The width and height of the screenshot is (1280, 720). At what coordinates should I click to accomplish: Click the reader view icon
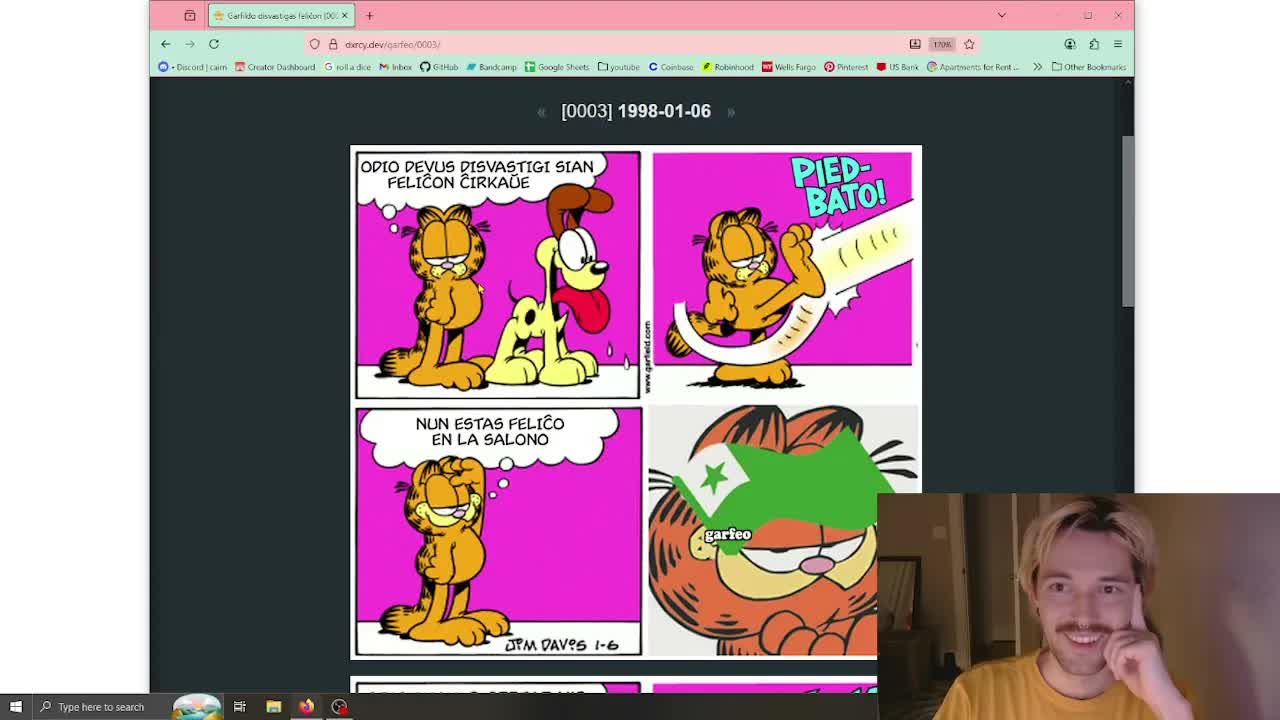(915, 44)
